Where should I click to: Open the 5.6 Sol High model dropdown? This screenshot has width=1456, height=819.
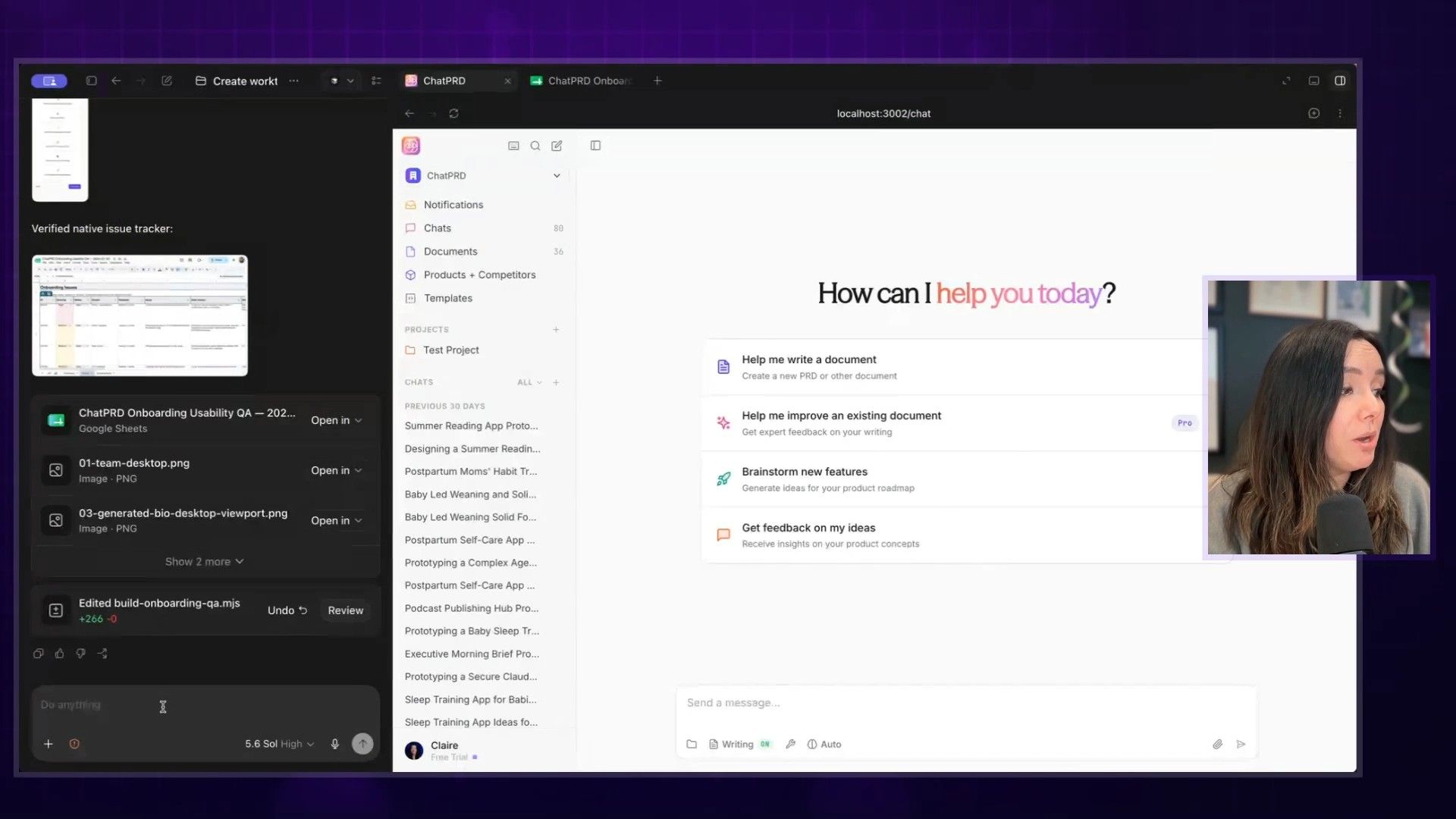pos(279,744)
